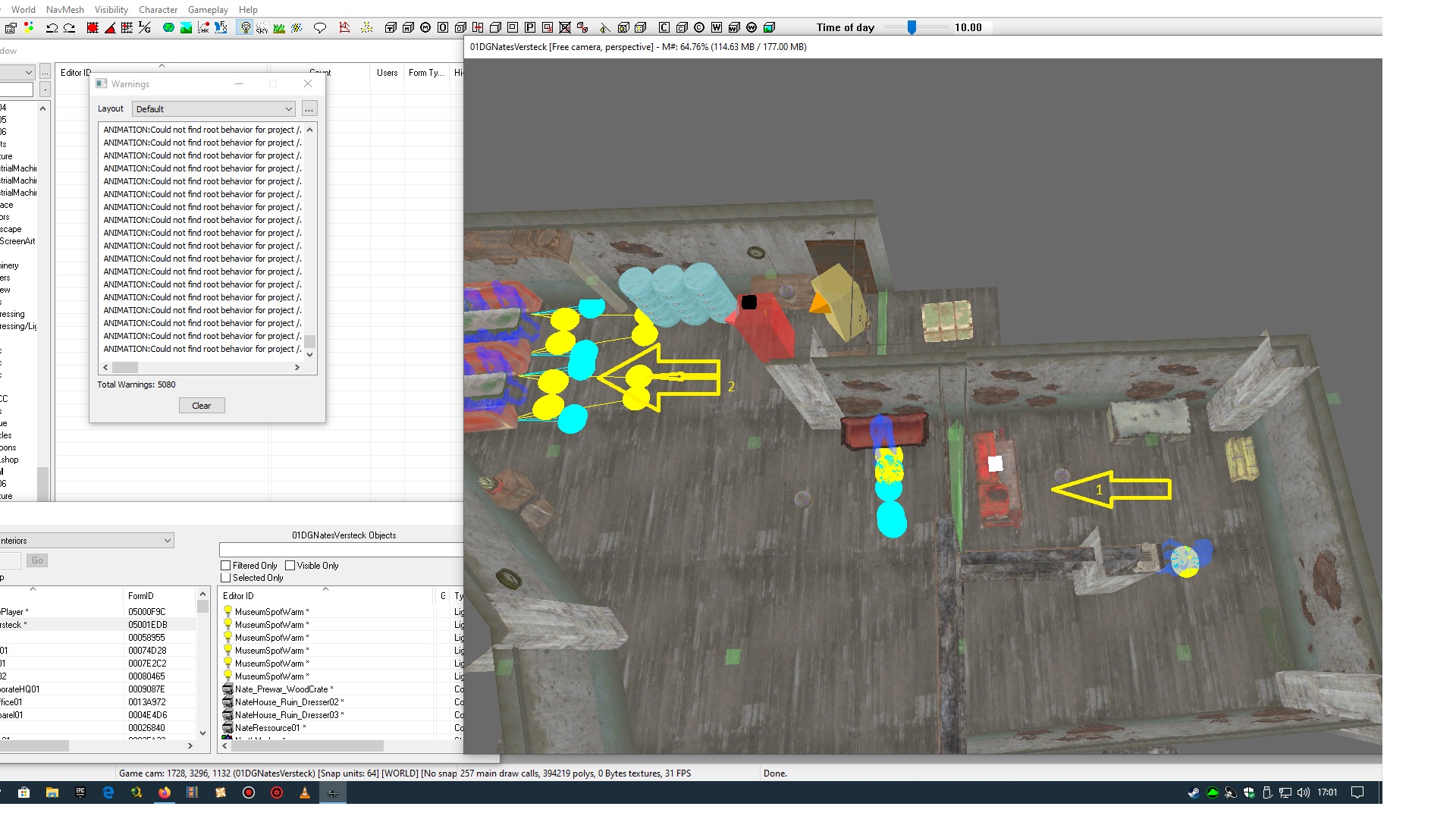Click the Undo arrow in toolbar
1456x819 pixels.
coord(52,28)
